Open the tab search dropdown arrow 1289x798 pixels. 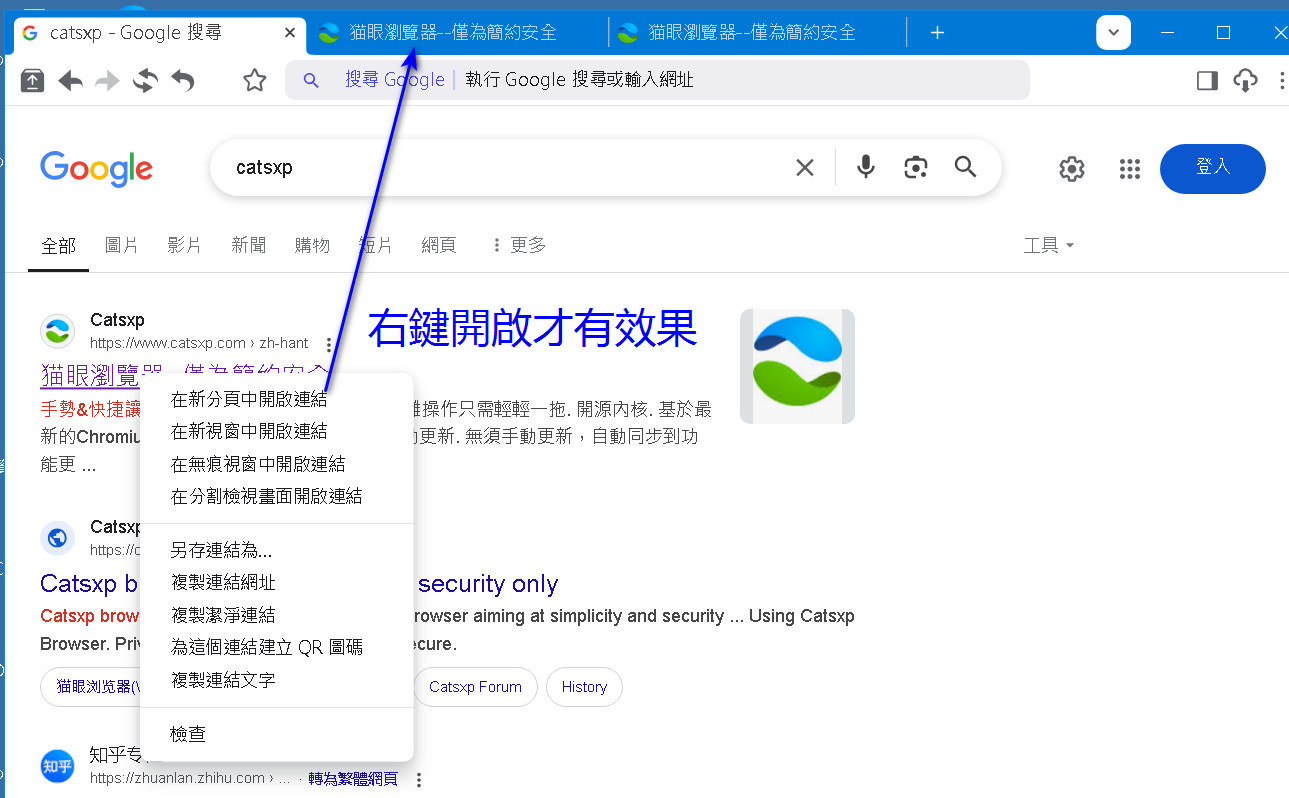tap(1113, 32)
